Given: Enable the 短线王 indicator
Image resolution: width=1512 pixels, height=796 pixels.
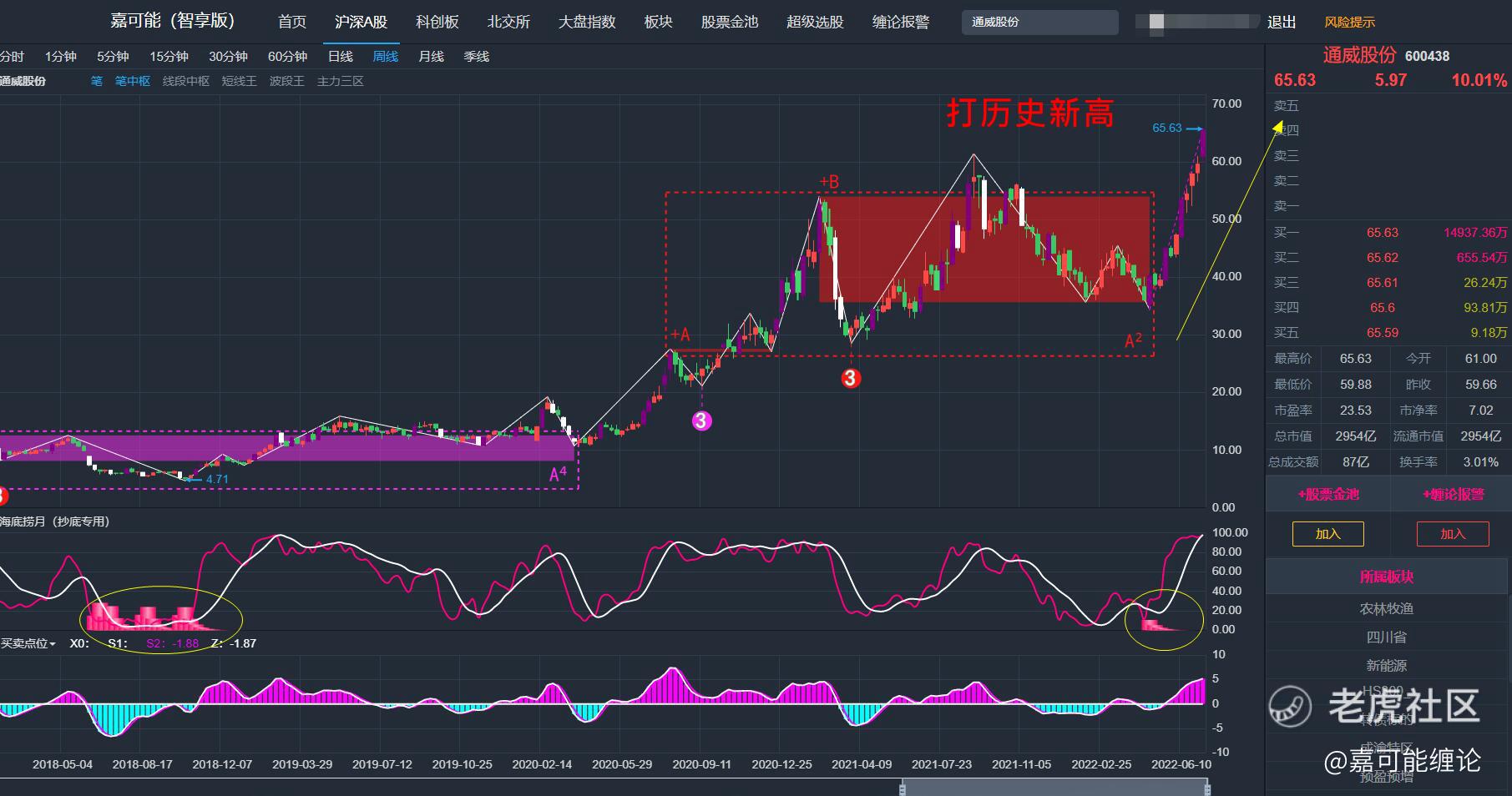Looking at the screenshot, I should tap(240, 82).
